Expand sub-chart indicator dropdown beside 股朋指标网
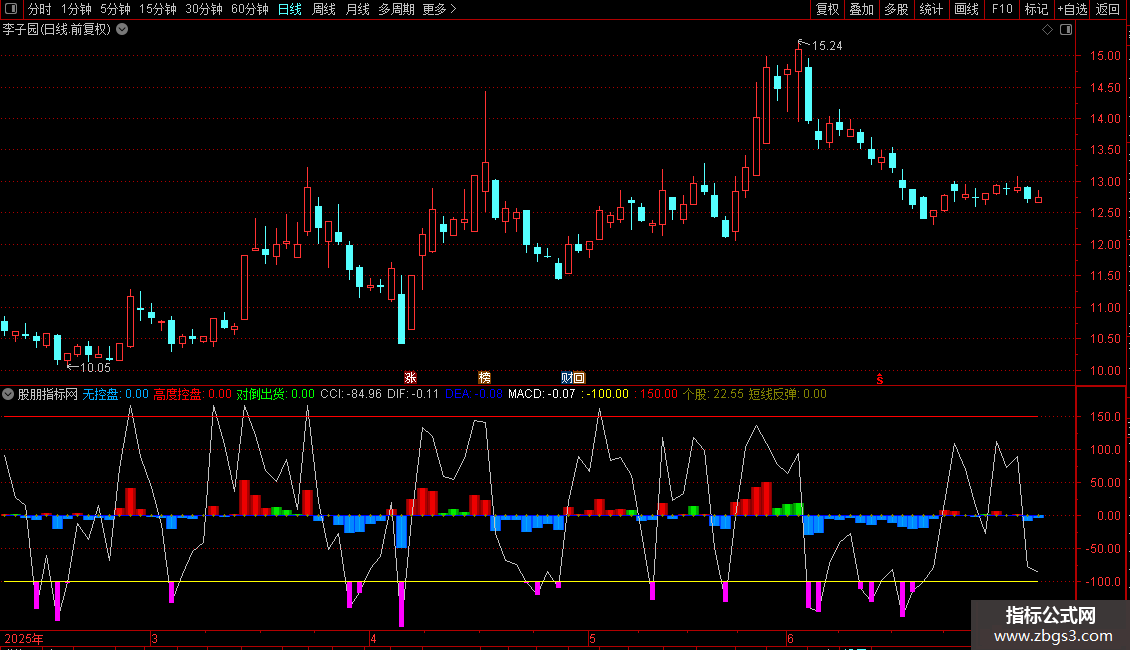1130x650 pixels. [x=8, y=394]
